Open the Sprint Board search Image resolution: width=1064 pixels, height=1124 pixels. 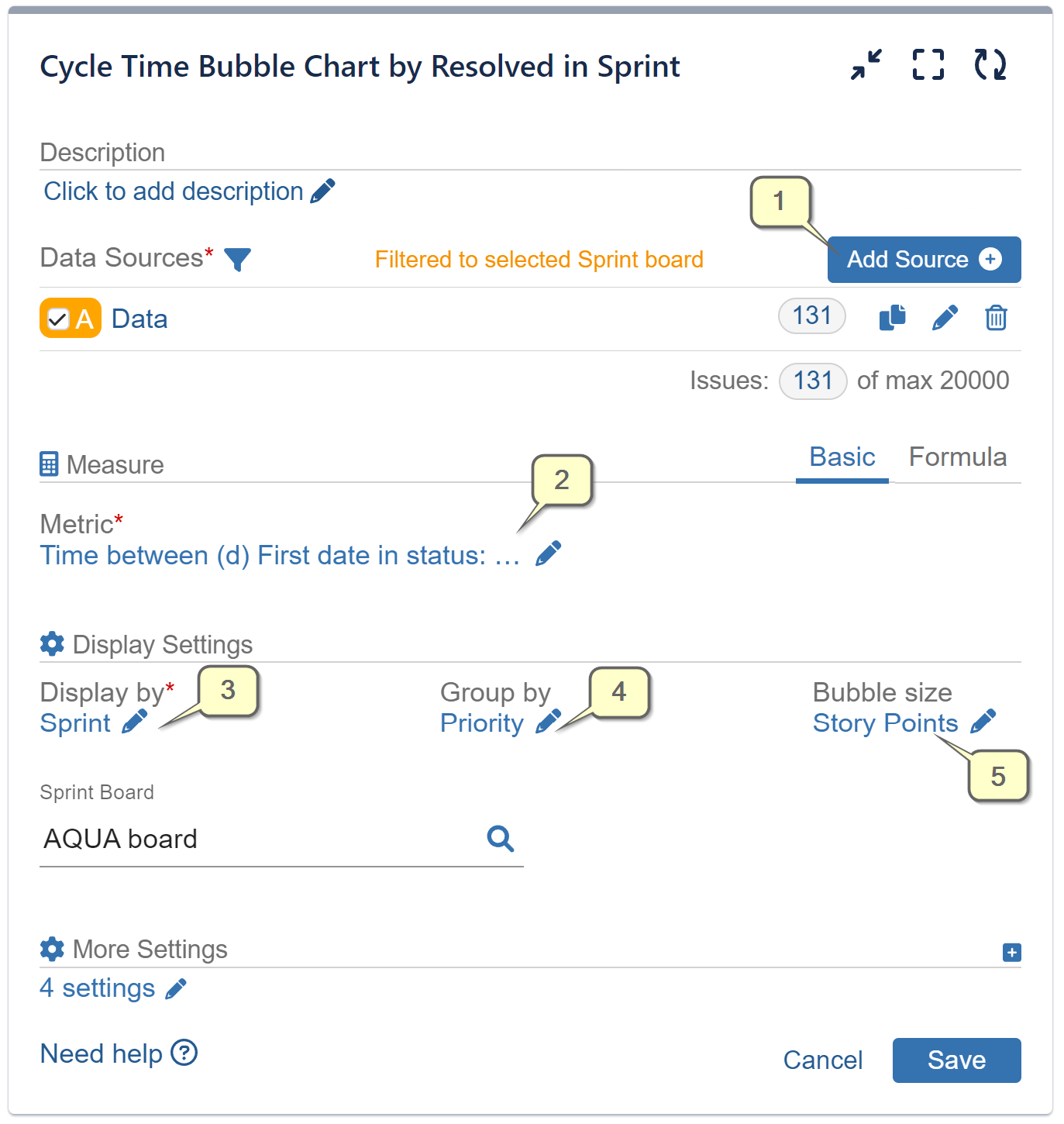pyautogui.click(x=501, y=839)
